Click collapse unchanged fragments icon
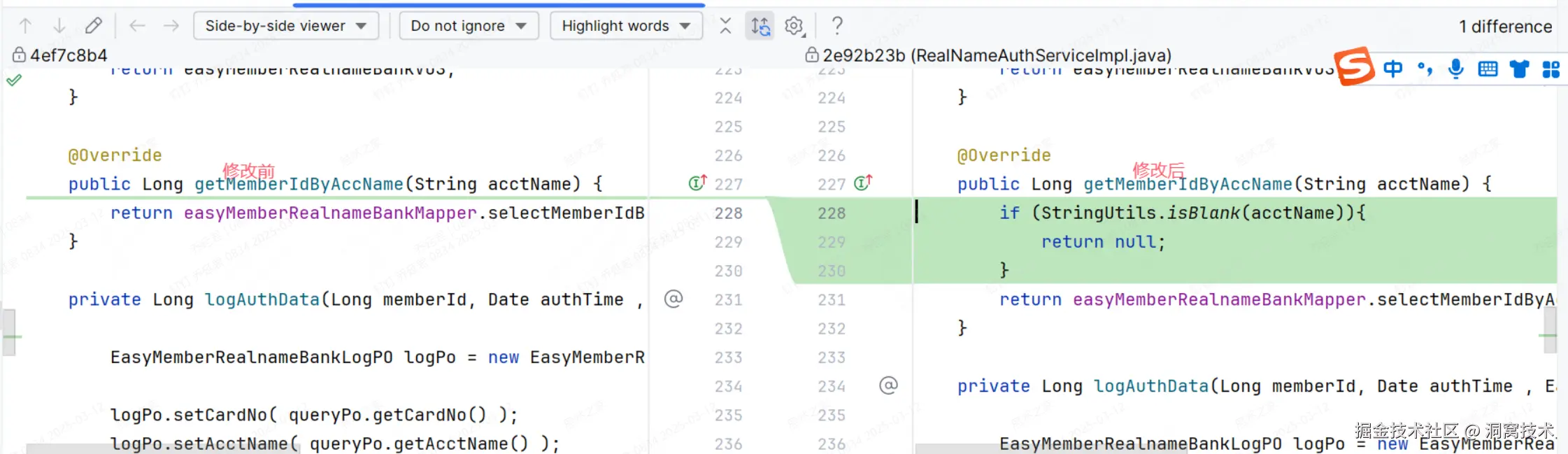 (725, 26)
